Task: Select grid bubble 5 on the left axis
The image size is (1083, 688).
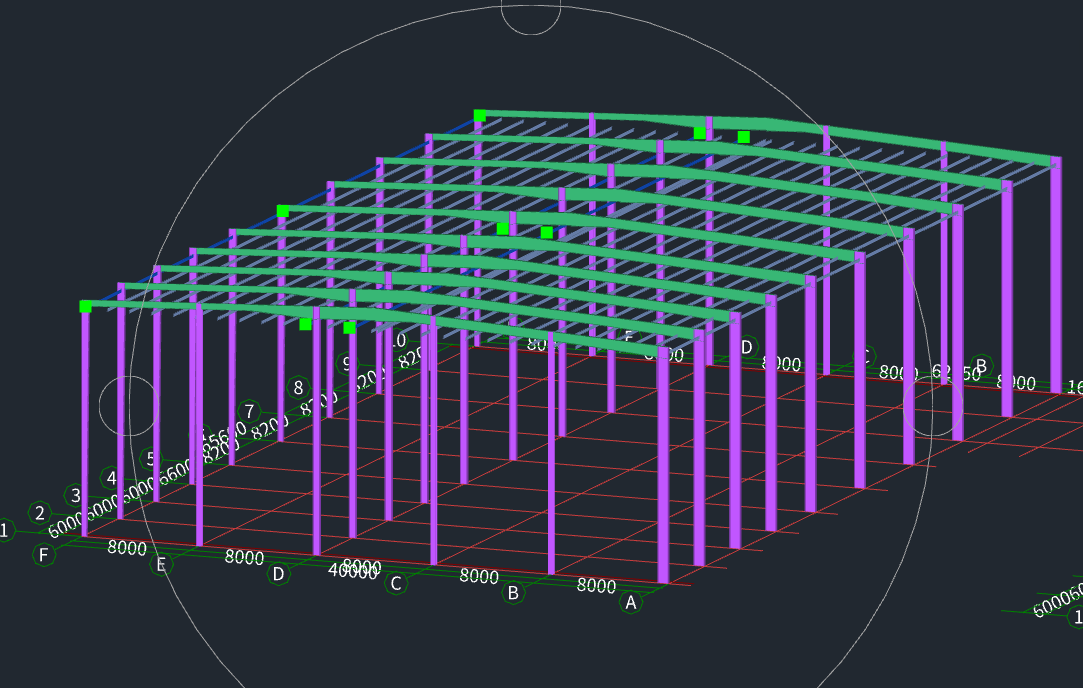Action: 151,459
